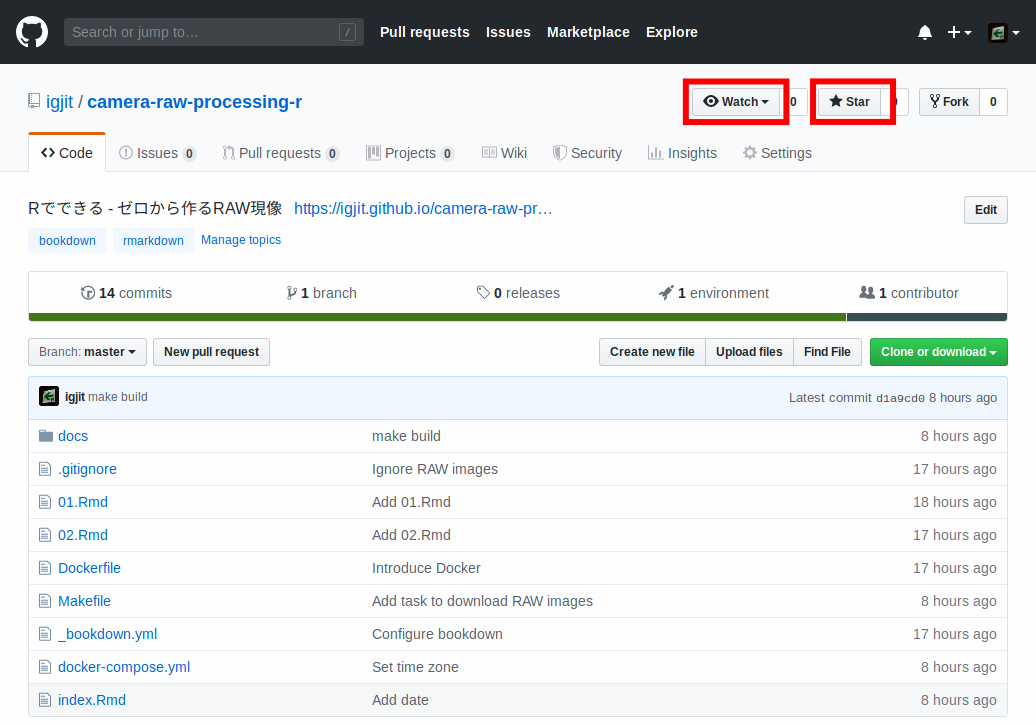This screenshot has width=1036, height=725.
Task: Open the user avatar menu
Action: pos(1002,32)
